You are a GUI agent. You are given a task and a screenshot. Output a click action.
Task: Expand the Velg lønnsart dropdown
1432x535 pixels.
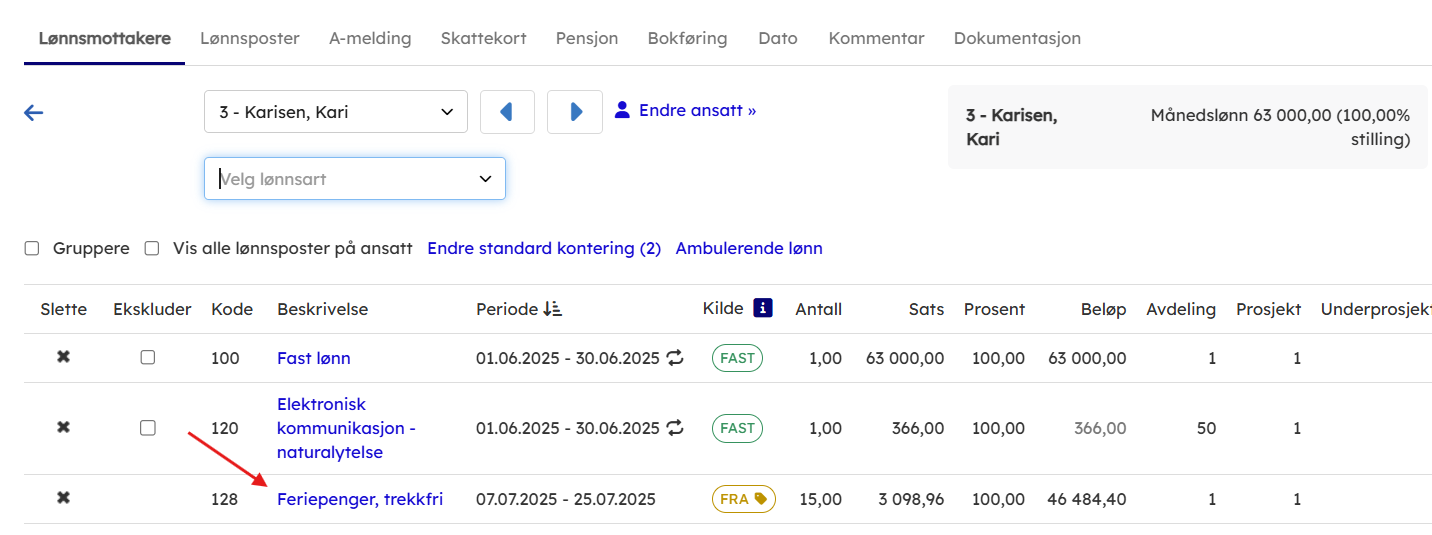click(355, 179)
